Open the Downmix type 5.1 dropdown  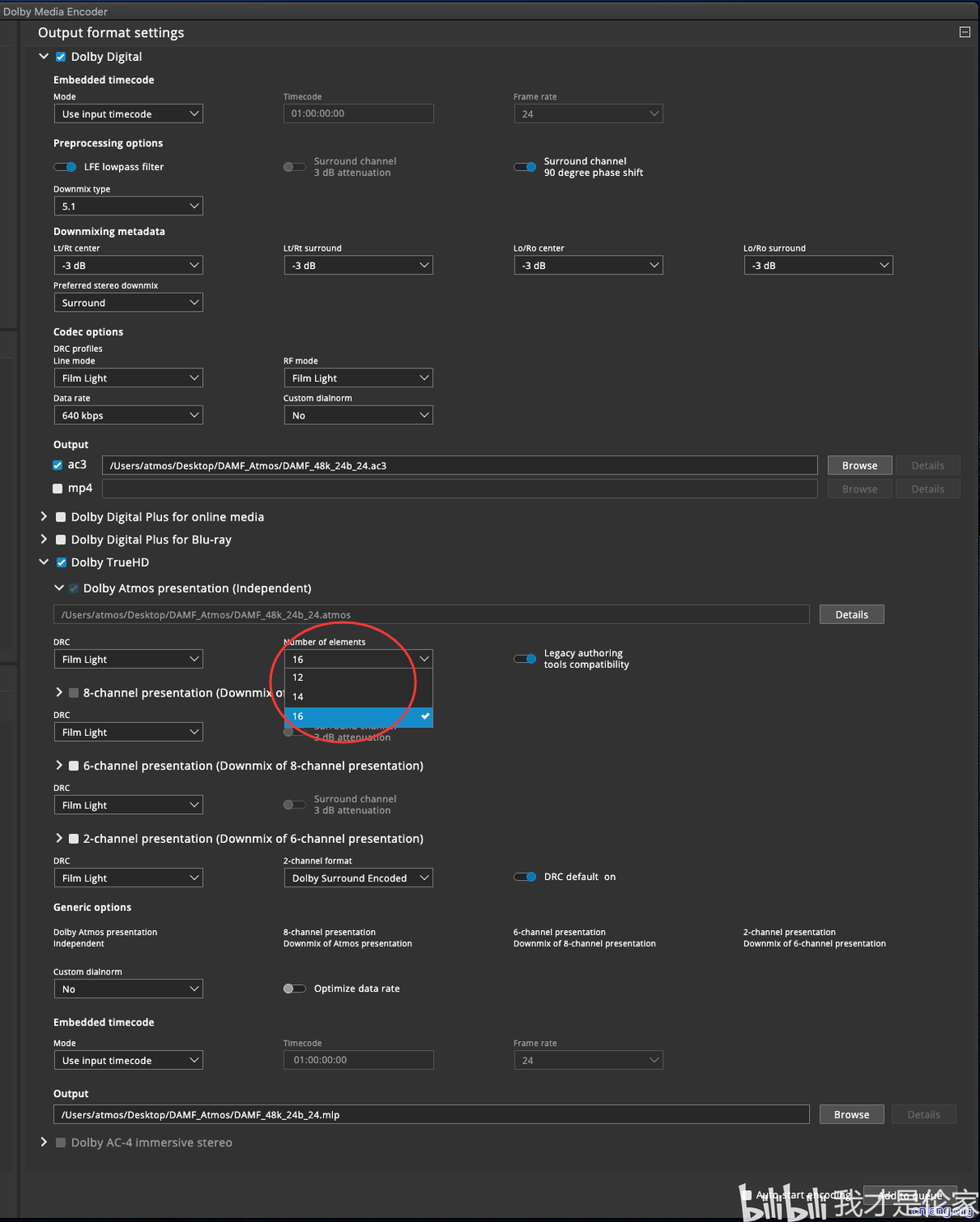(x=128, y=206)
